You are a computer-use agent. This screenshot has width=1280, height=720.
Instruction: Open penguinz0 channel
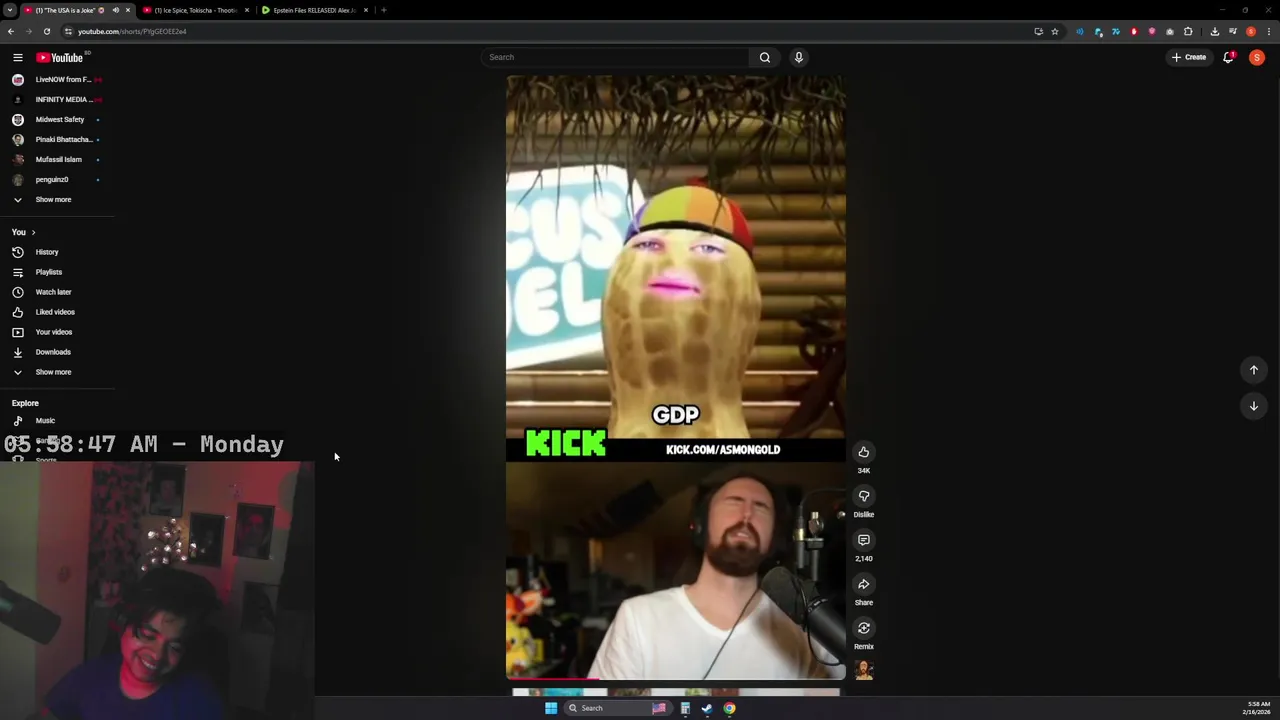(57, 179)
